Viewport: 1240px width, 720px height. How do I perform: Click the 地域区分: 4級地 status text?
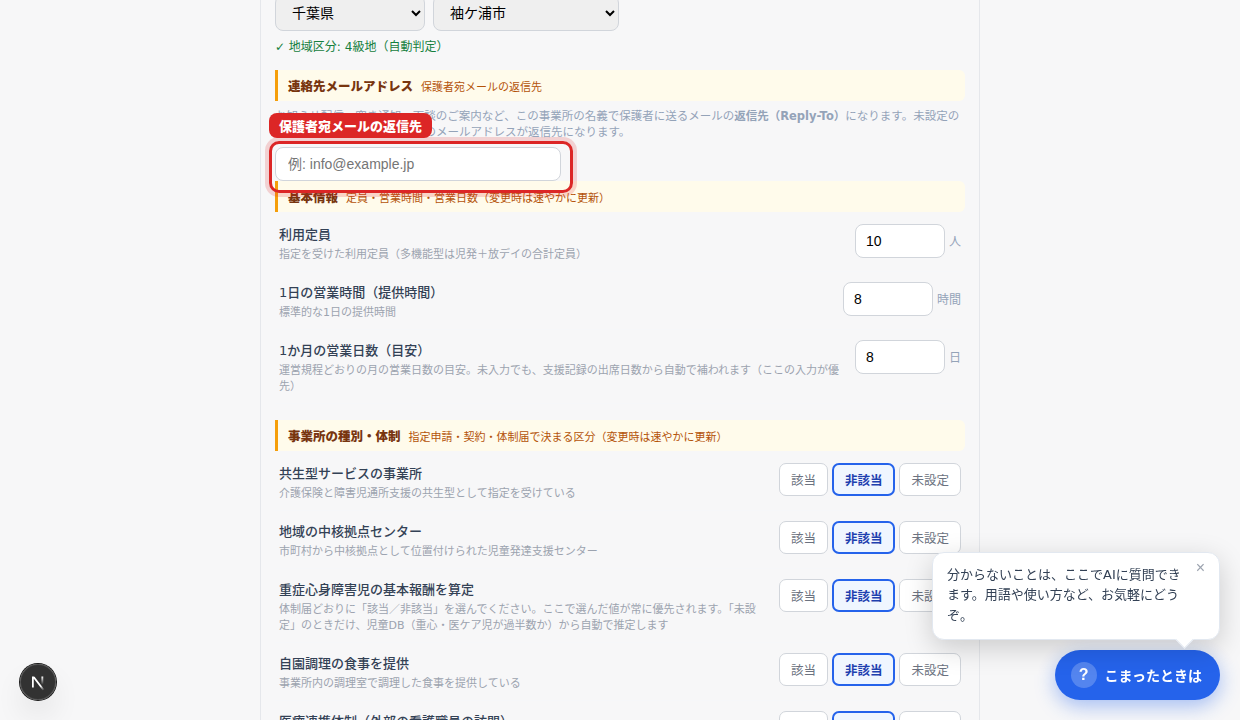[359, 46]
